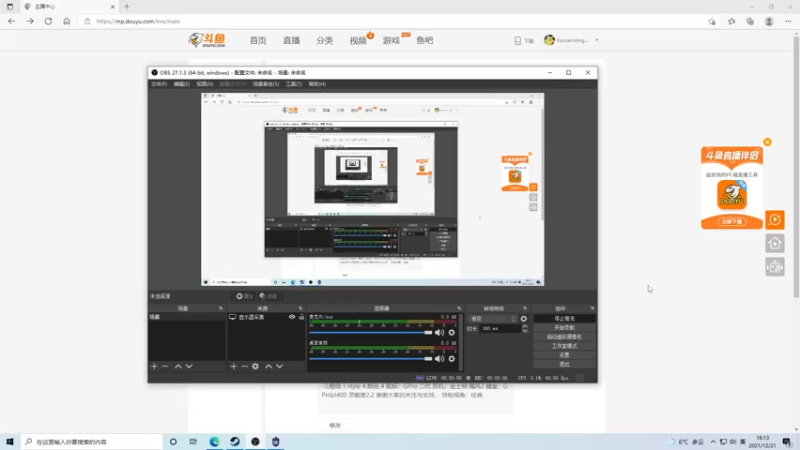Viewport: 800px width, 450px height.
Task: Open 设置 from OBS controls
Action: [564, 355]
